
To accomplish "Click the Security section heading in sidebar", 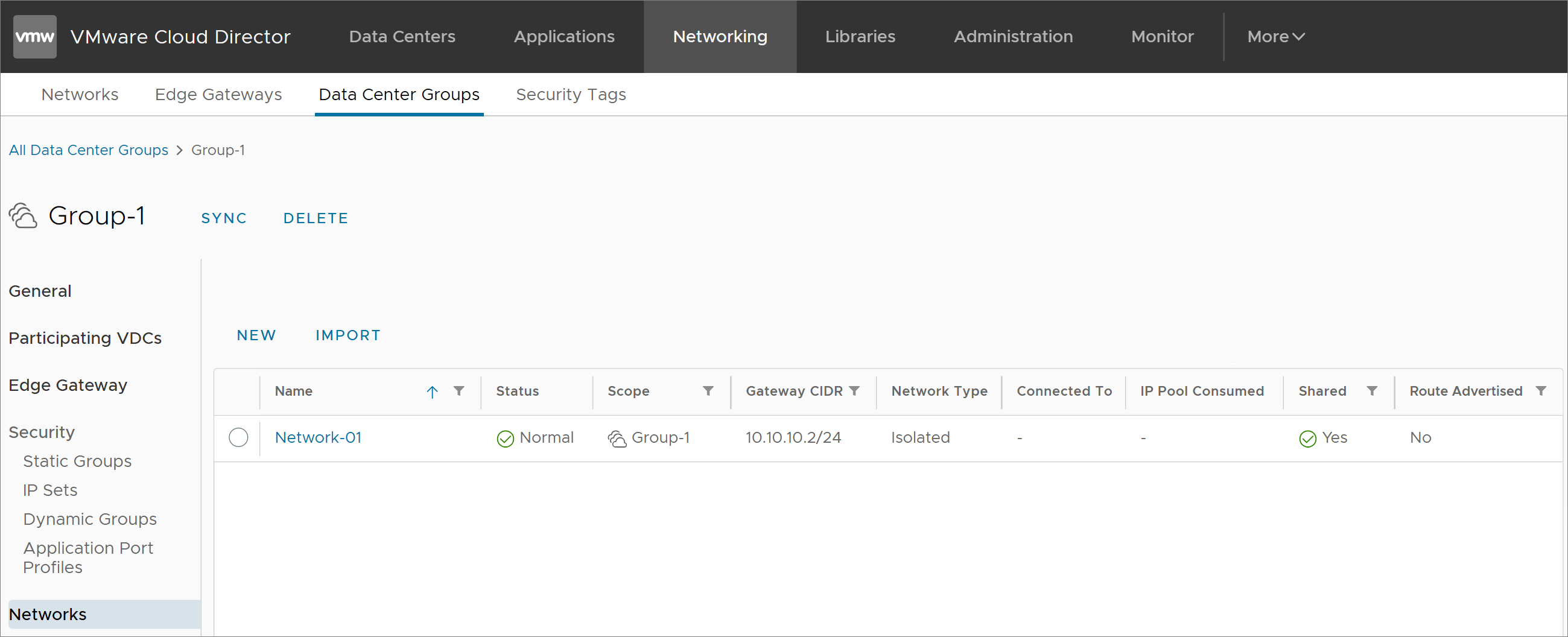I will 42,433.
